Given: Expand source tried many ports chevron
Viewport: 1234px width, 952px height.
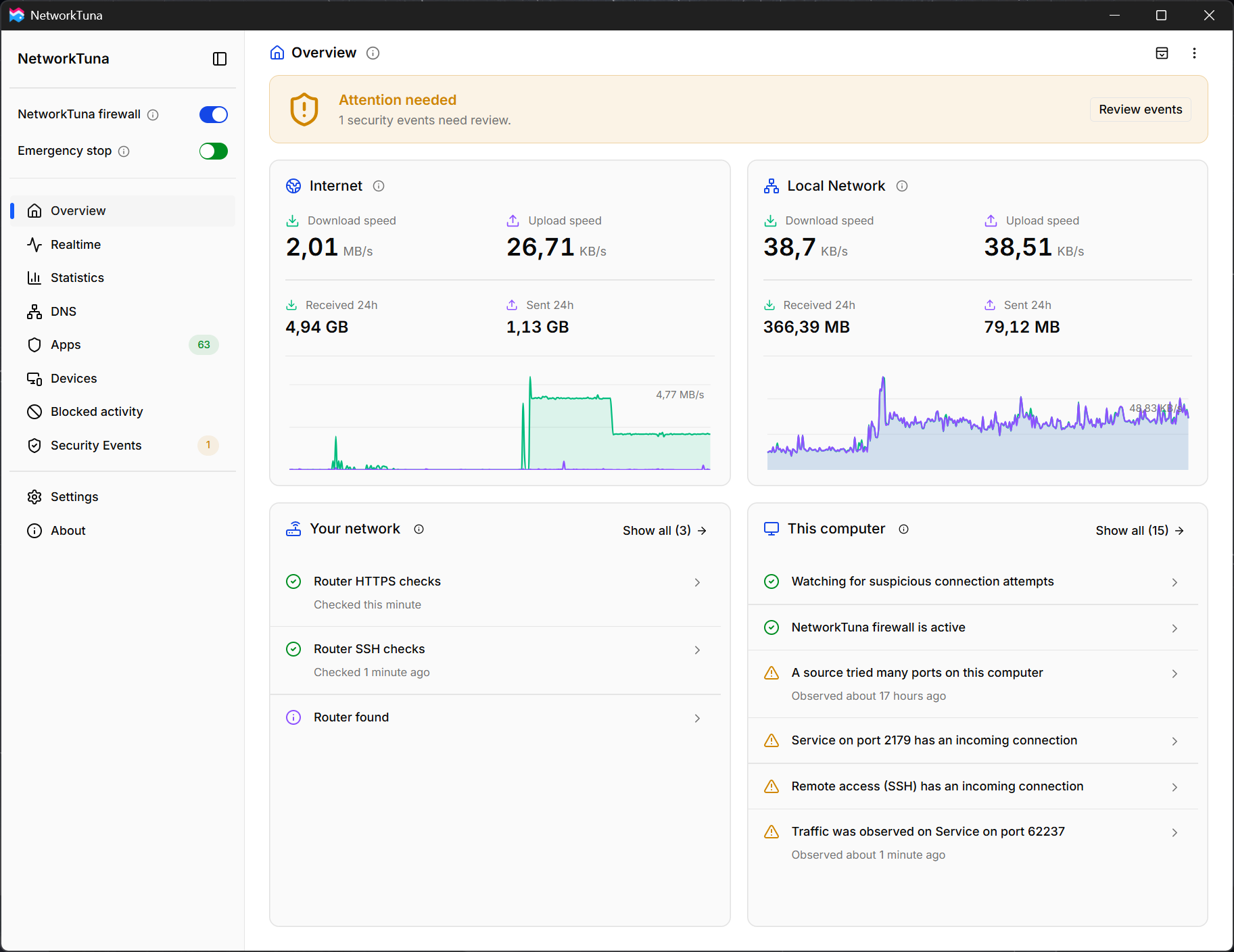Looking at the screenshot, I should click(x=1174, y=673).
